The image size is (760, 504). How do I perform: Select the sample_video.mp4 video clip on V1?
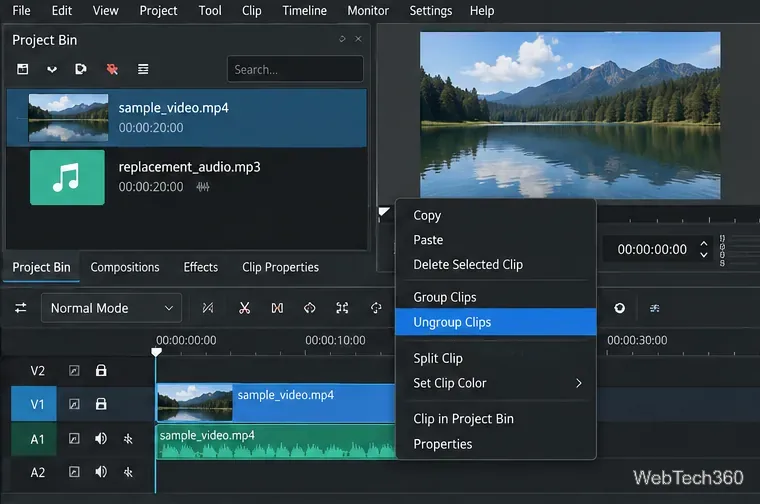(276, 403)
